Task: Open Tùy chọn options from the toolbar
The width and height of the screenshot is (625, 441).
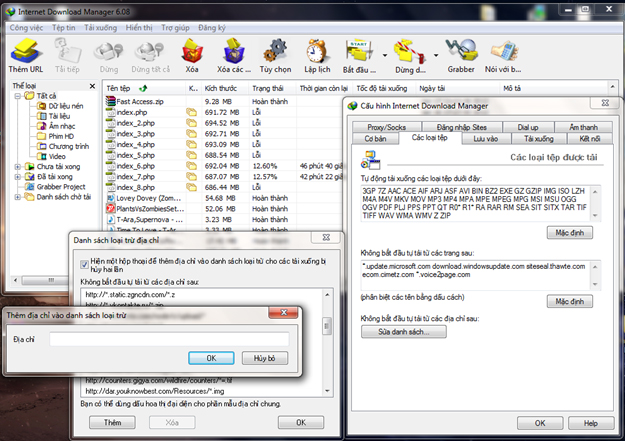Action: point(275,50)
